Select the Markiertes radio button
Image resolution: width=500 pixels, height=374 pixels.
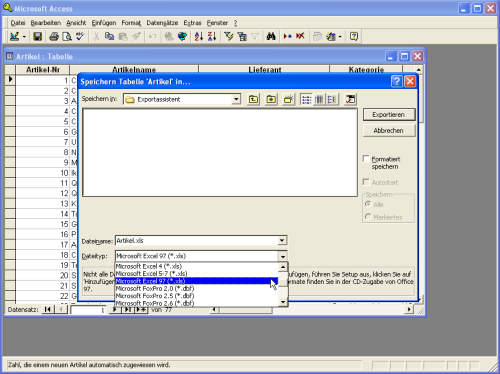tap(368, 217)
